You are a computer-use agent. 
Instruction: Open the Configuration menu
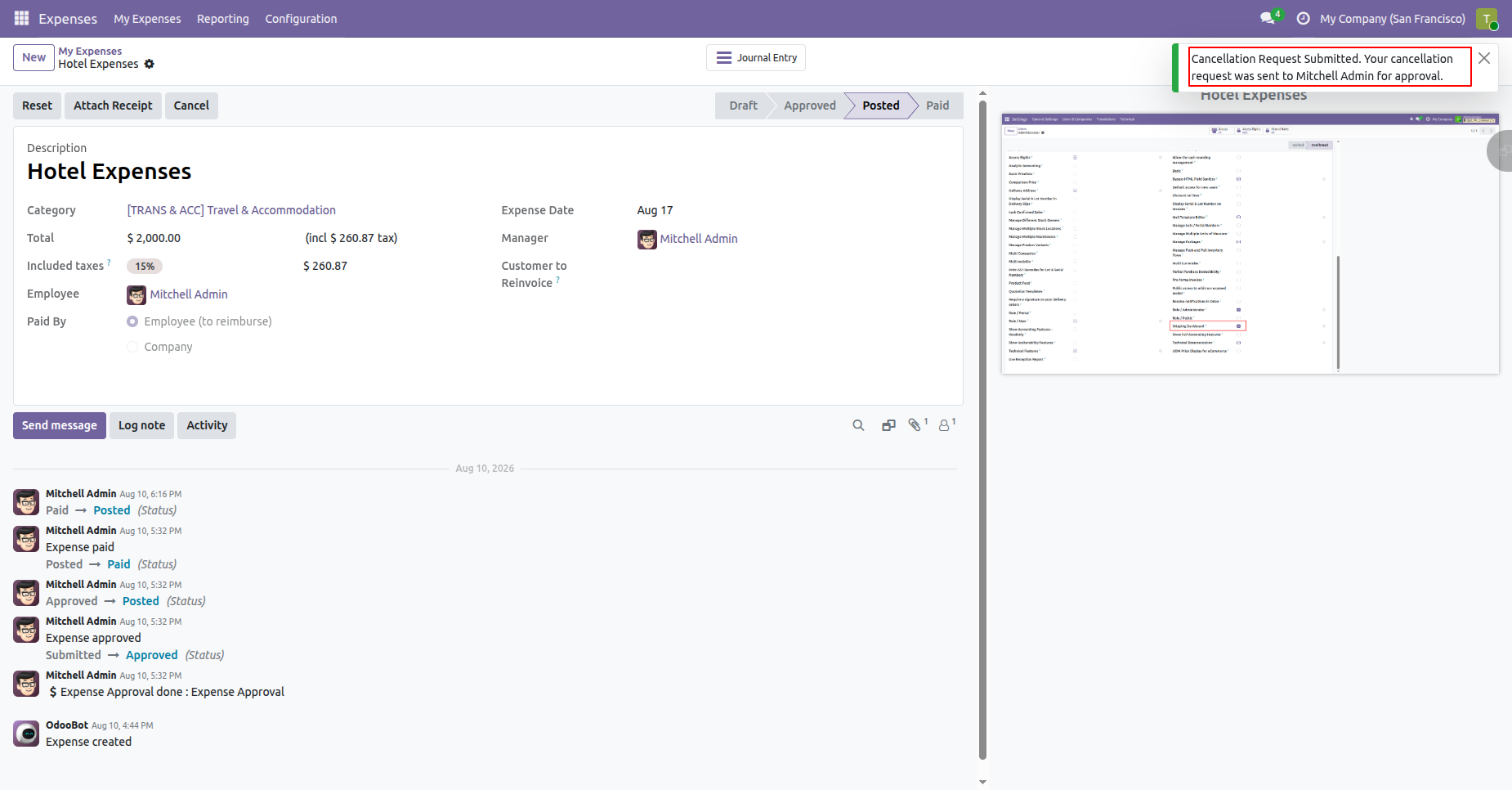(301, 18)
